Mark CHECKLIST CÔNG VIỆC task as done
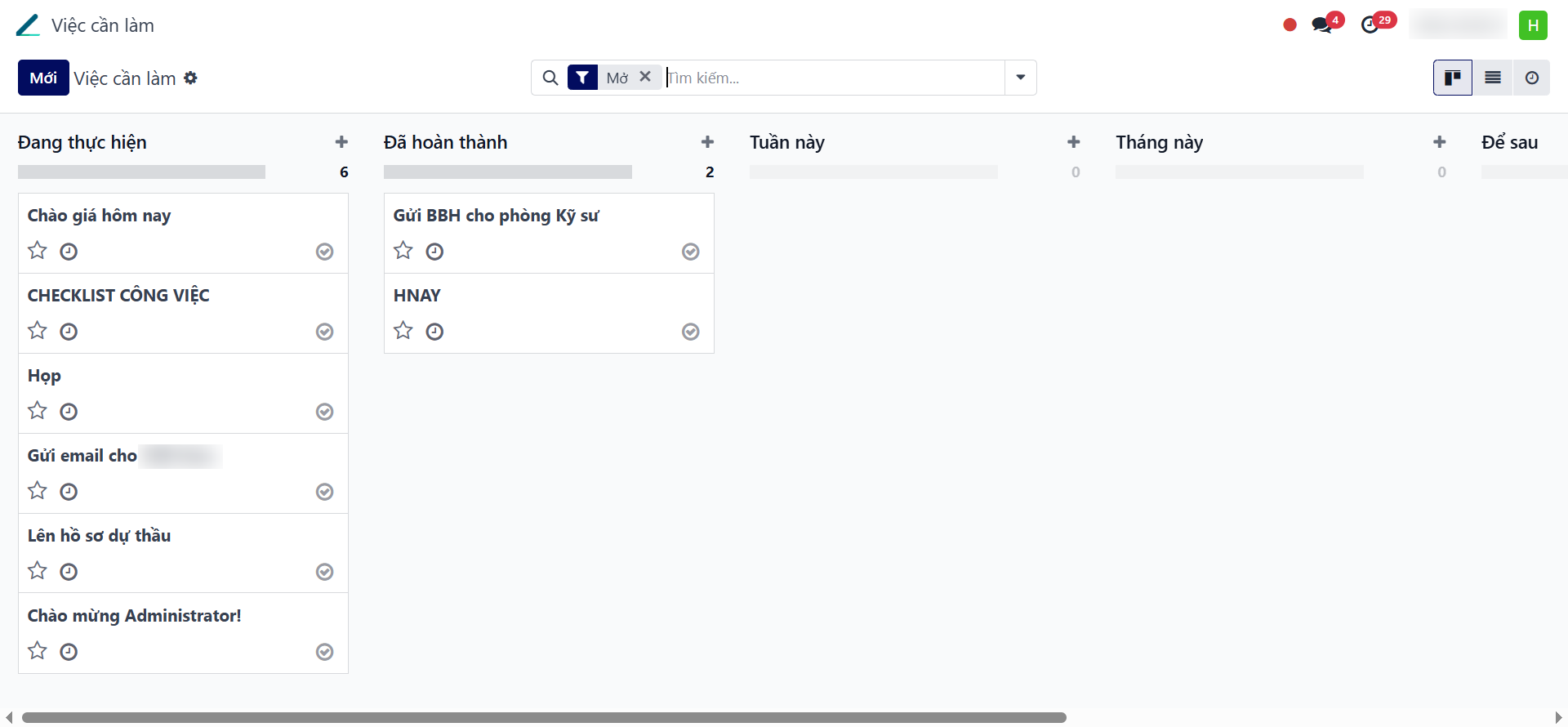1568x727 pixels. pyautogui.click(x=325, y=332)
